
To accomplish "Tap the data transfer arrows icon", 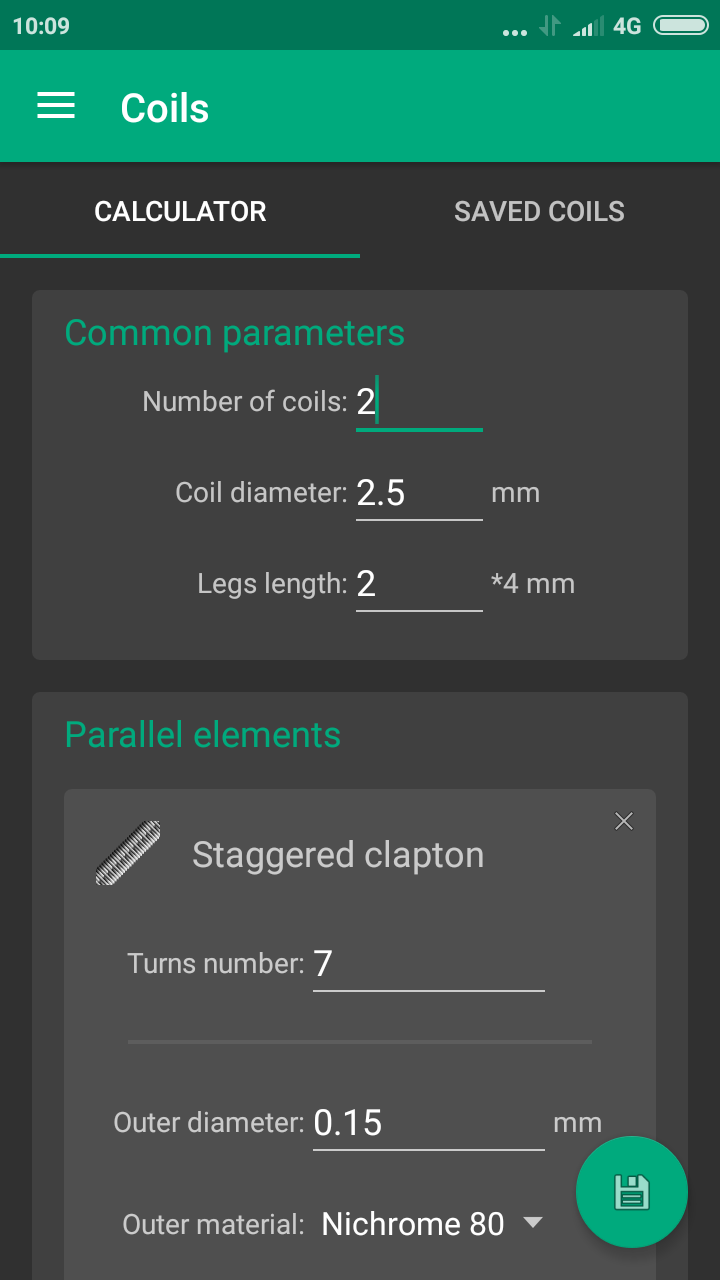I will 549,26.
